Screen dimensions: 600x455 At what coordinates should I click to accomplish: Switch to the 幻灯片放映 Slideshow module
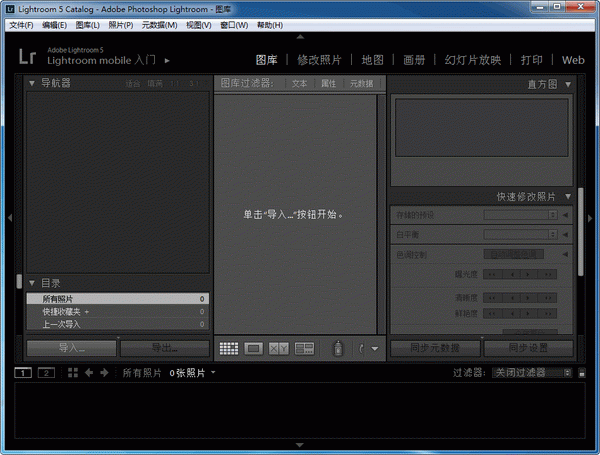point(473,60)
